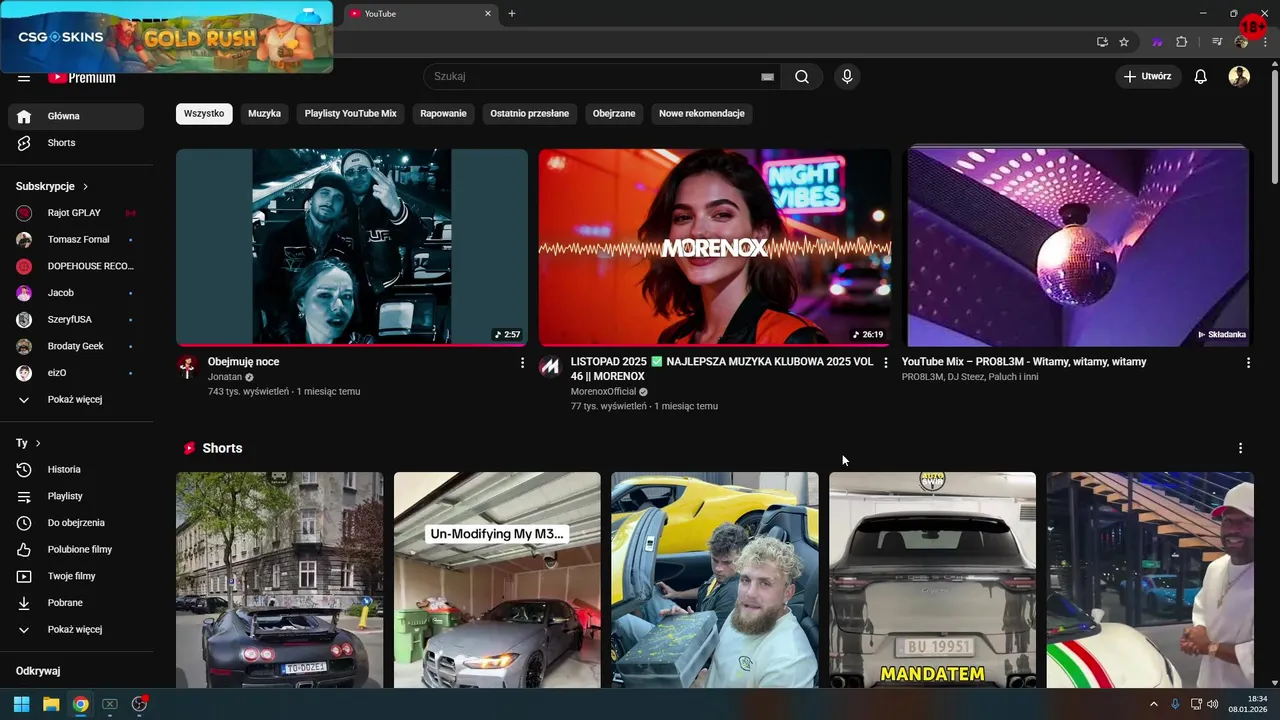Select the Wszystko filter chip
Image resolution: width=1280 pixels, height=720 pixels.
[204, 114]
